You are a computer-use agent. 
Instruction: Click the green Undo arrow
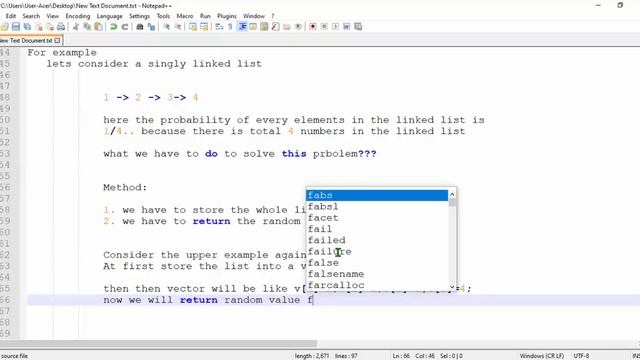pyautogui.click(x=113, y=27)
